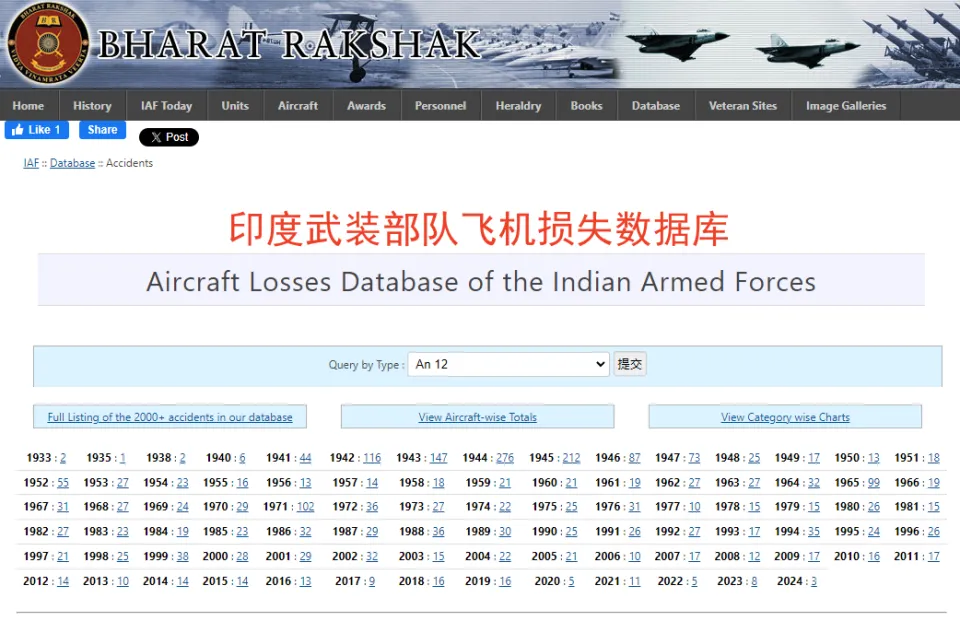Open the 1988 accidents count link
The height and width of the screenshot is (621, 960).
click(x=438, y=532)
